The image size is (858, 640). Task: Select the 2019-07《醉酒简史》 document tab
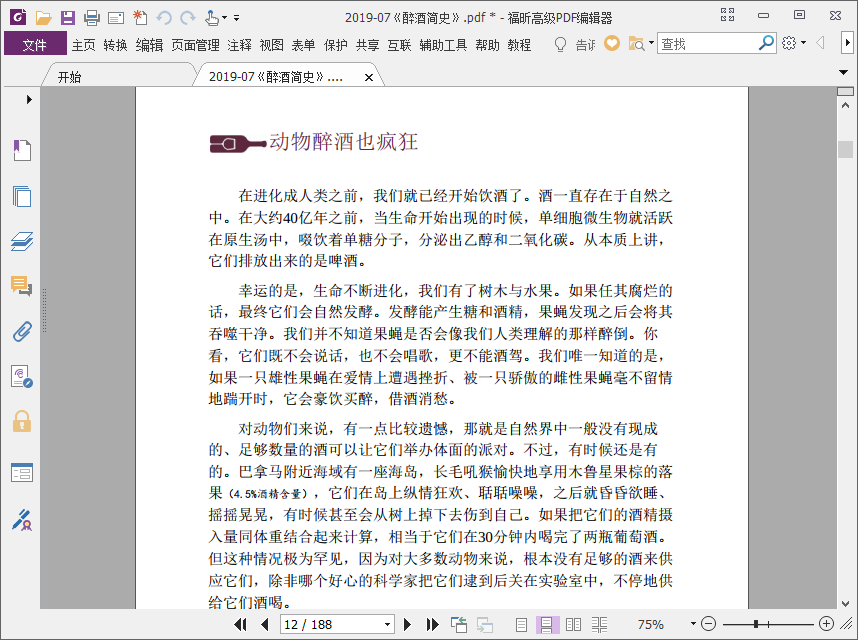(276, 77)
